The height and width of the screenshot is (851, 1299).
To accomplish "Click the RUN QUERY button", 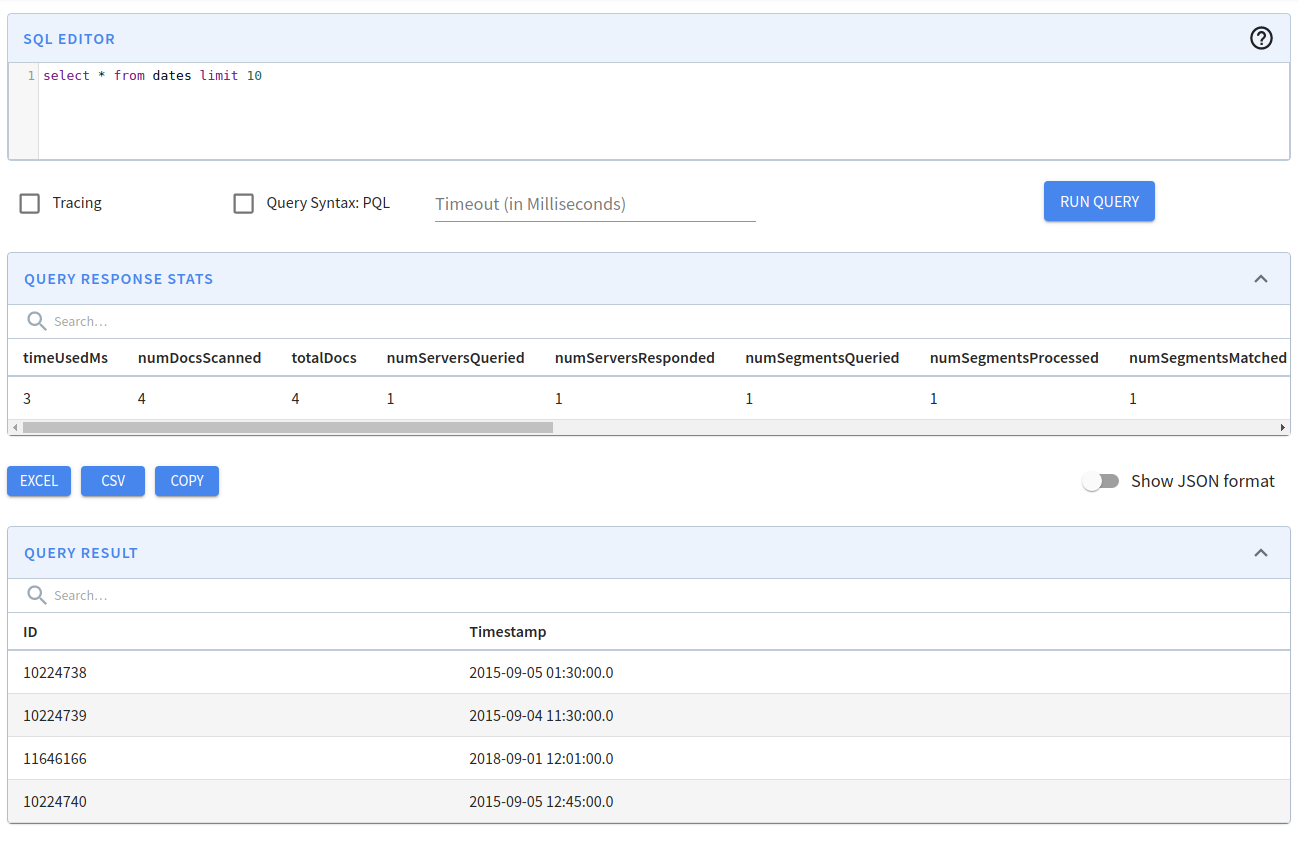I will pyautogui.click(x=1099, y=201).
